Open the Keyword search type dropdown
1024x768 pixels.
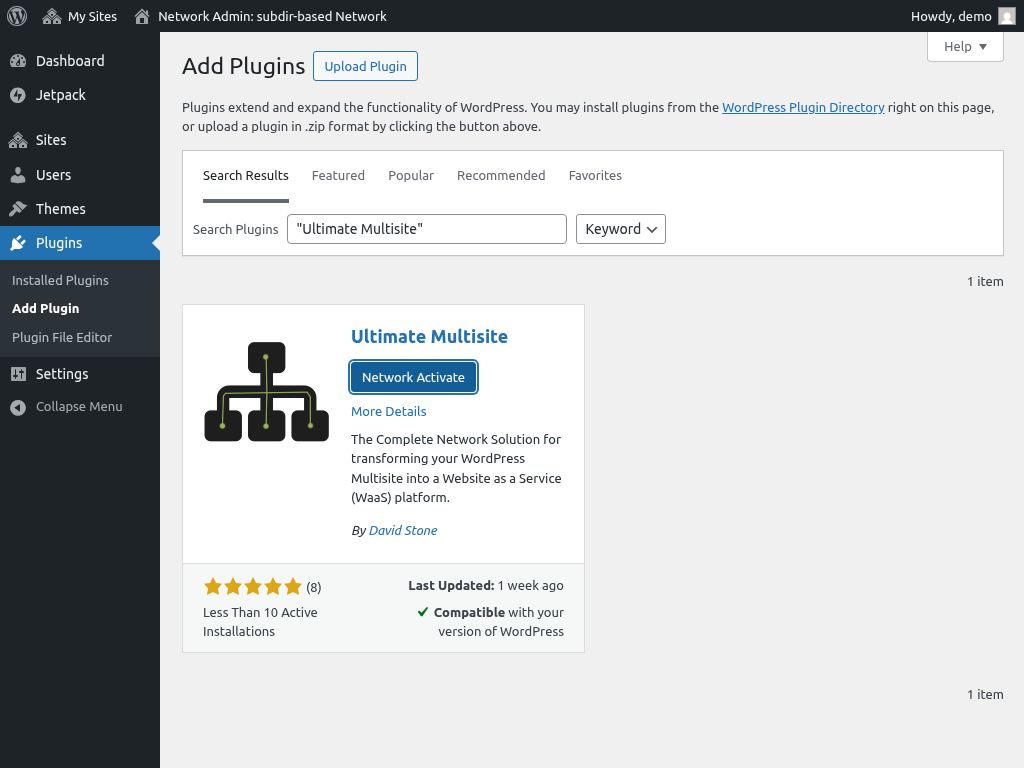point(620,229)
